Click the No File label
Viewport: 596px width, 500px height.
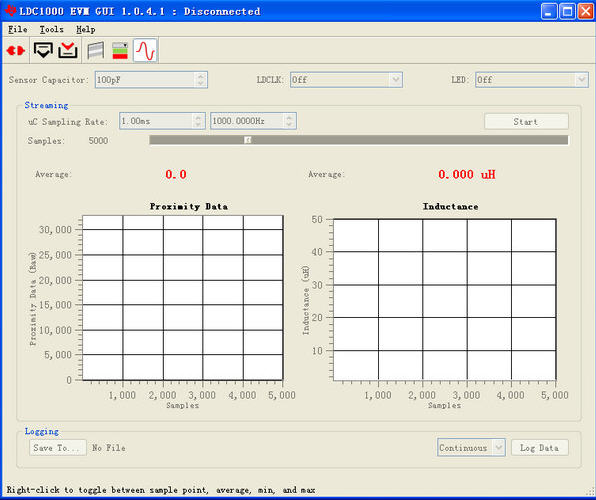(109, 448)
